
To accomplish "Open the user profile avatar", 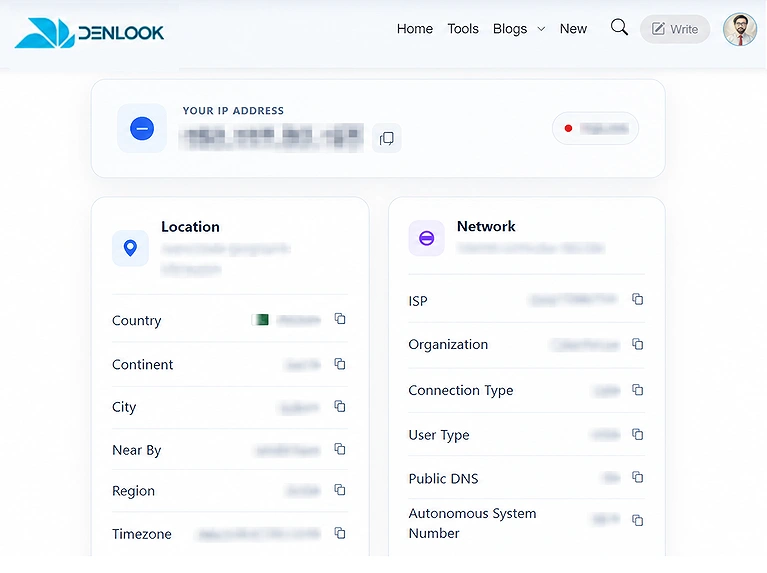I will pos(740,29).
